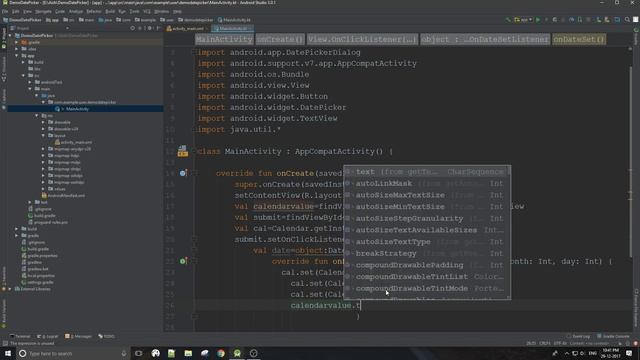Expand the .gradle folder in tree
This screenshot has width=640, height=360.
(17, 42)
